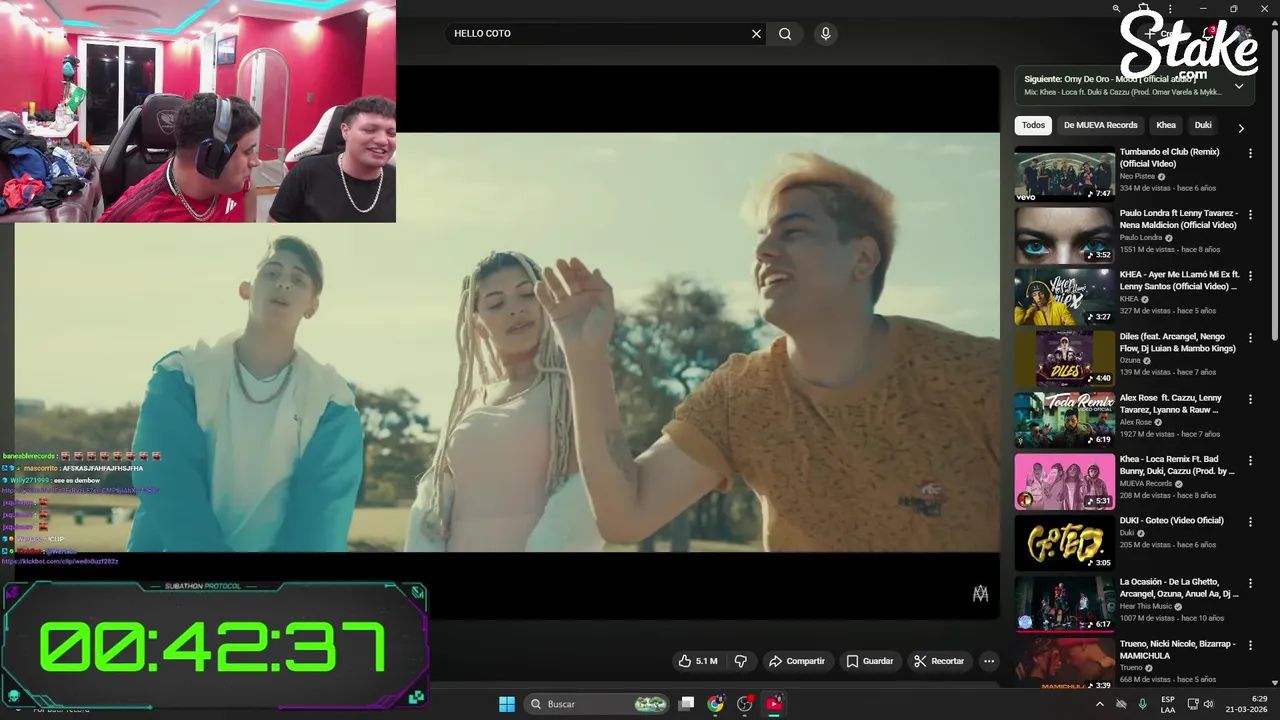Viewport: 1280px width, 720px height.
Task: Start voice search with the microphone icon
Action: 825,34
